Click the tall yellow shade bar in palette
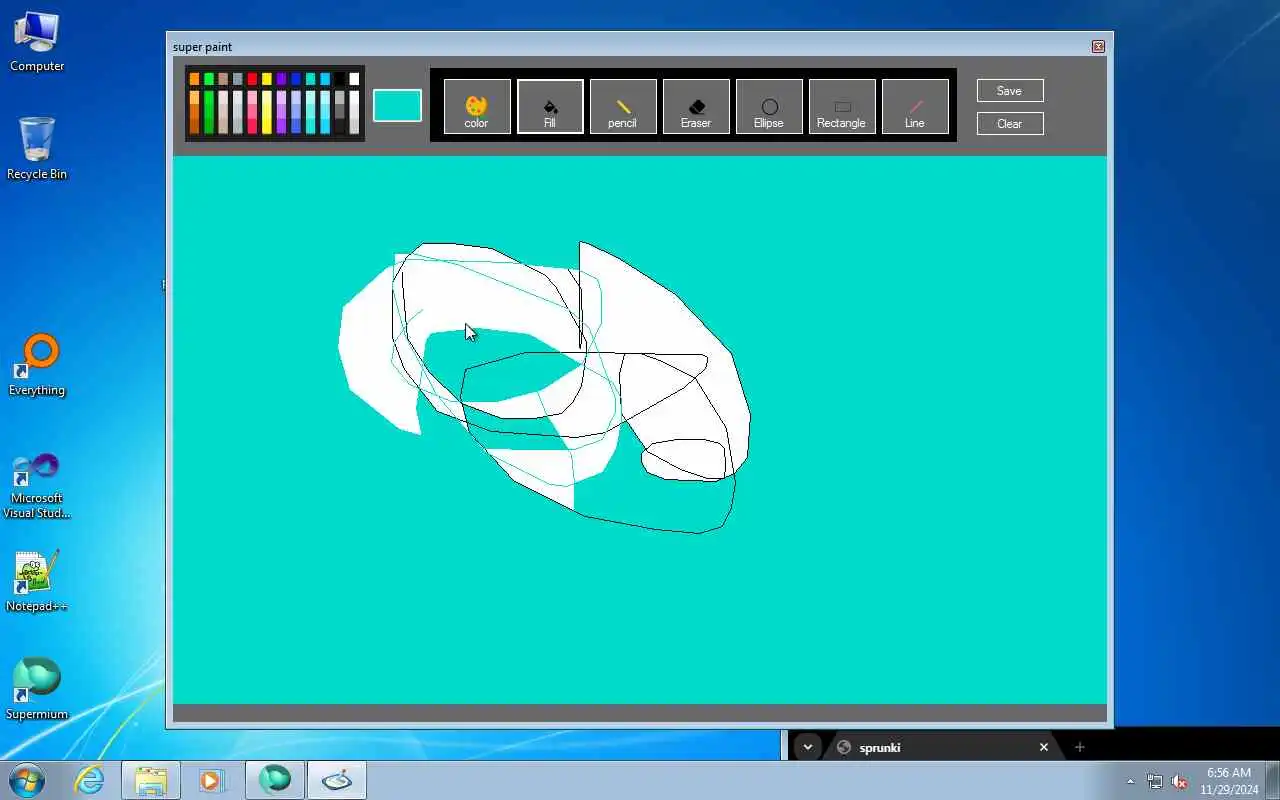This screenshot has height=800, width=1280. tap(267, 112)
